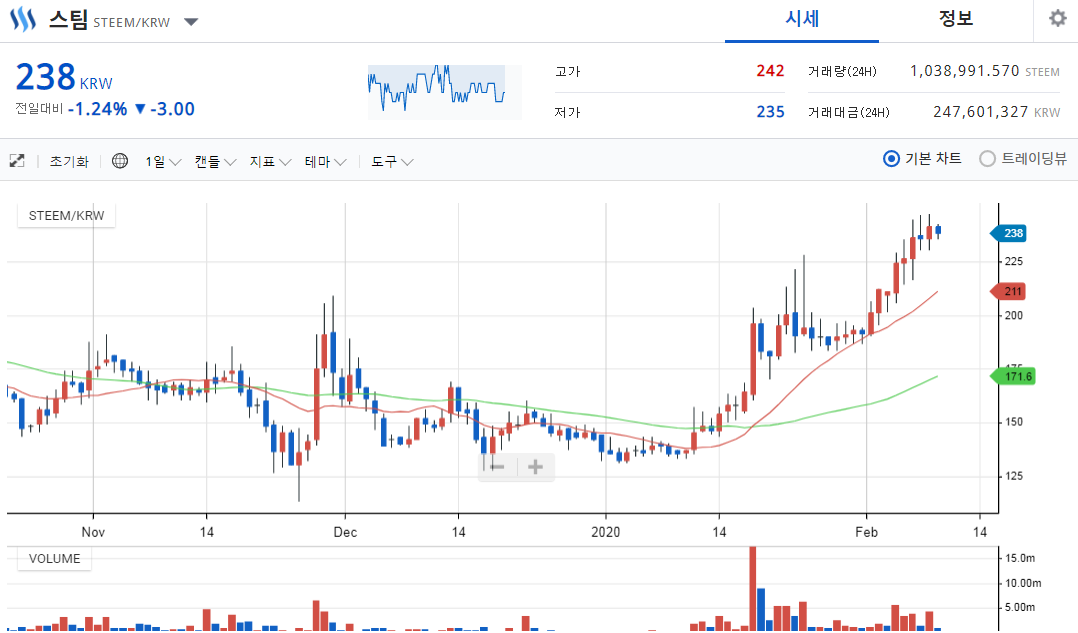This screenshot has height=633, width=1078.
Task: Click the Nov label on time axis
Action: coord(93,532)
